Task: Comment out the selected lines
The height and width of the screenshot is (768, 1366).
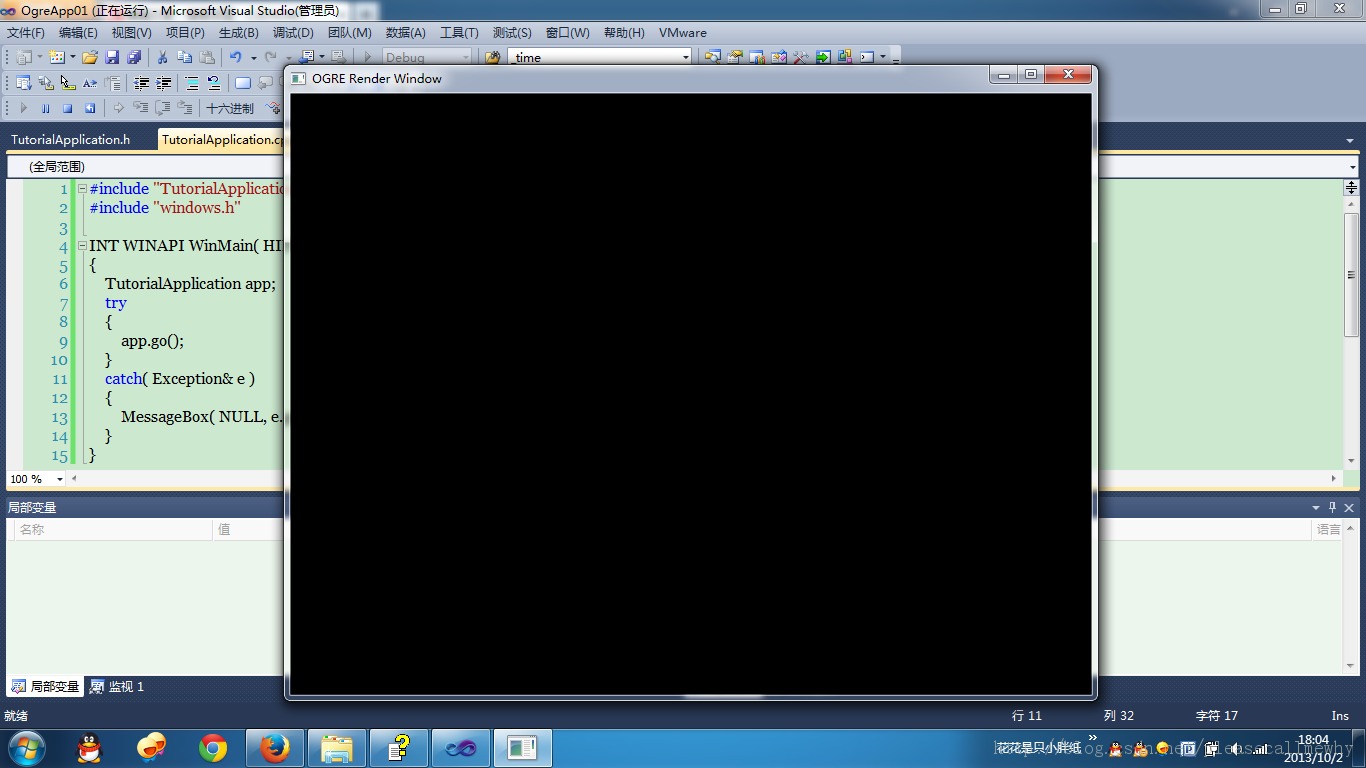Action: pos(192,83)
